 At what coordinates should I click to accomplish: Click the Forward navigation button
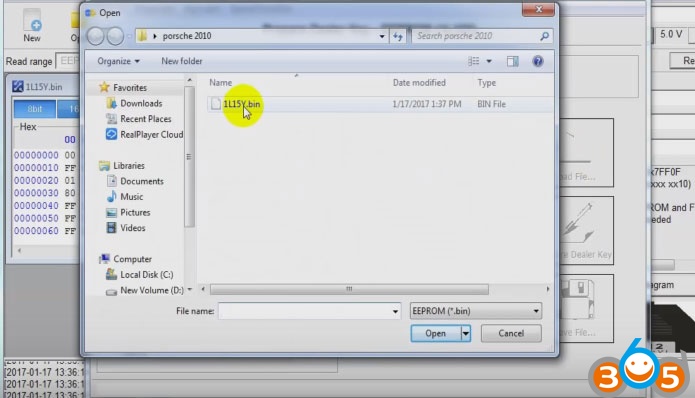(x=115, y=36)
